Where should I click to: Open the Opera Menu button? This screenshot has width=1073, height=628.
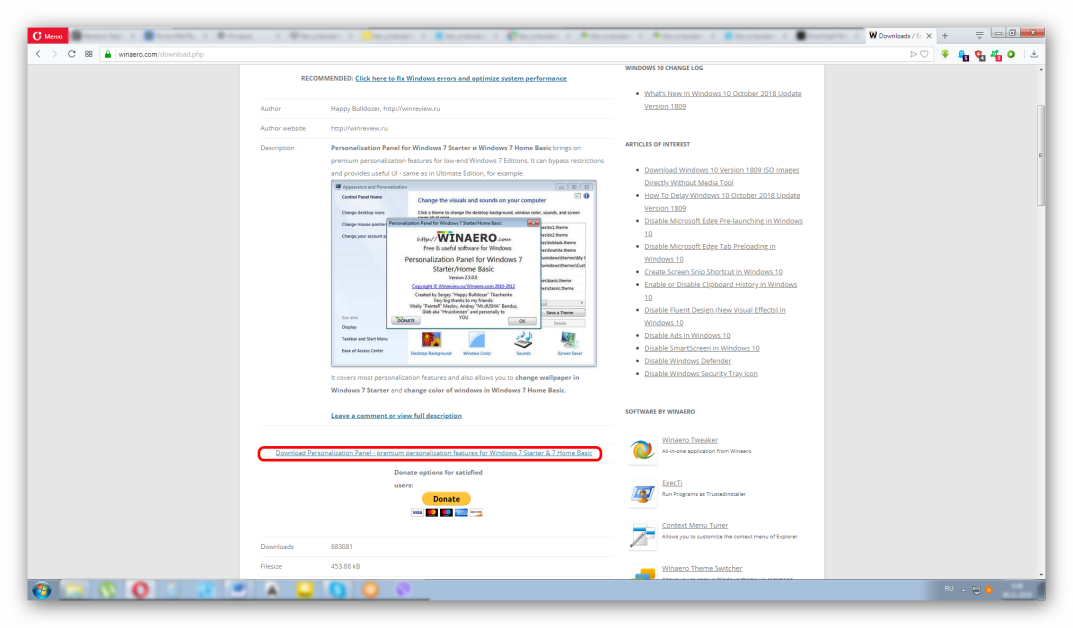point(48,36)
